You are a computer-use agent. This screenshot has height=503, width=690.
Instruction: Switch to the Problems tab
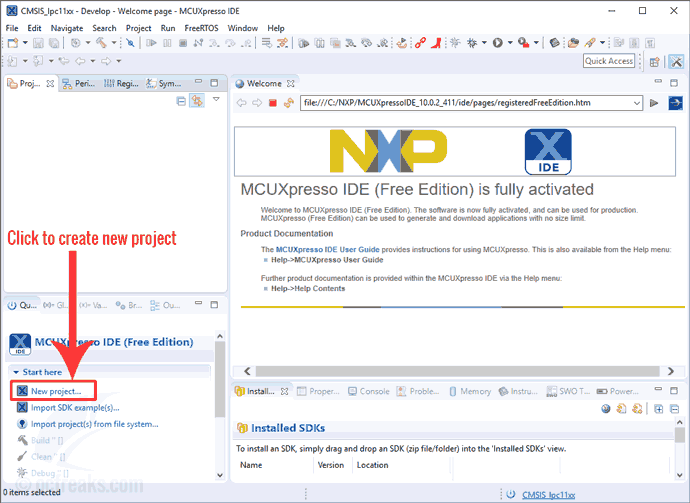click(418, 391)
